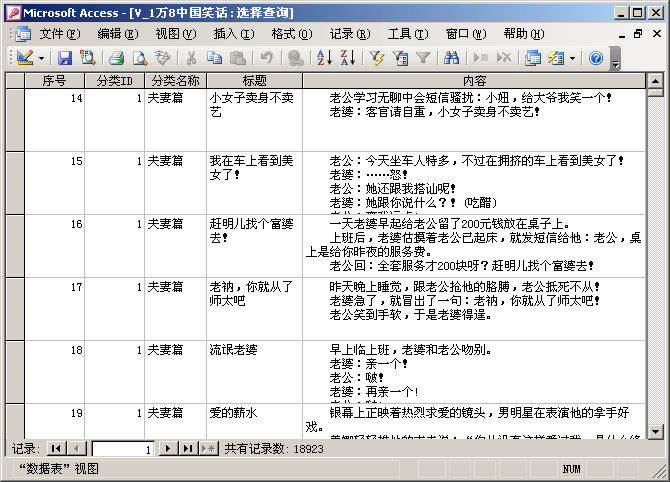Click the Help question mark icon

596,58
